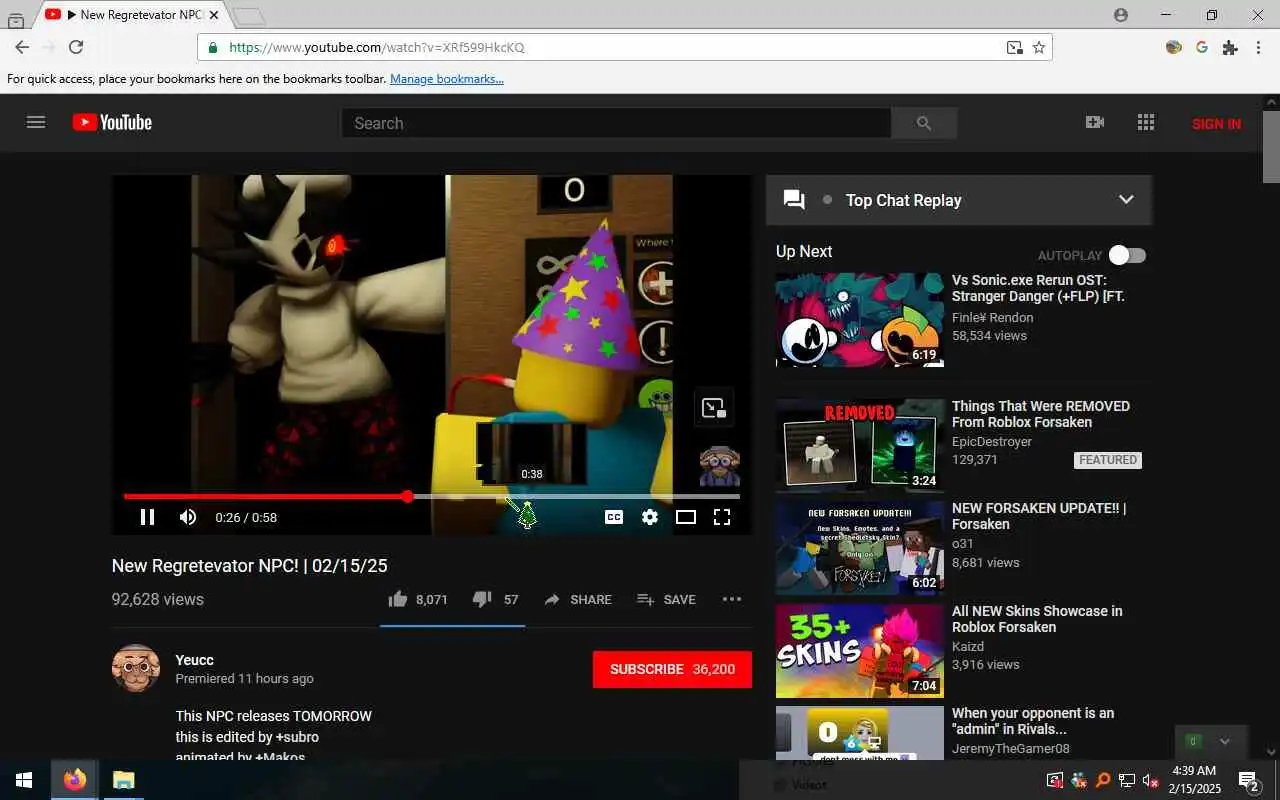Open the YouTube apps grid icon
The width and height of the screenshot is (1280, 800).
tap(1146, 122)
